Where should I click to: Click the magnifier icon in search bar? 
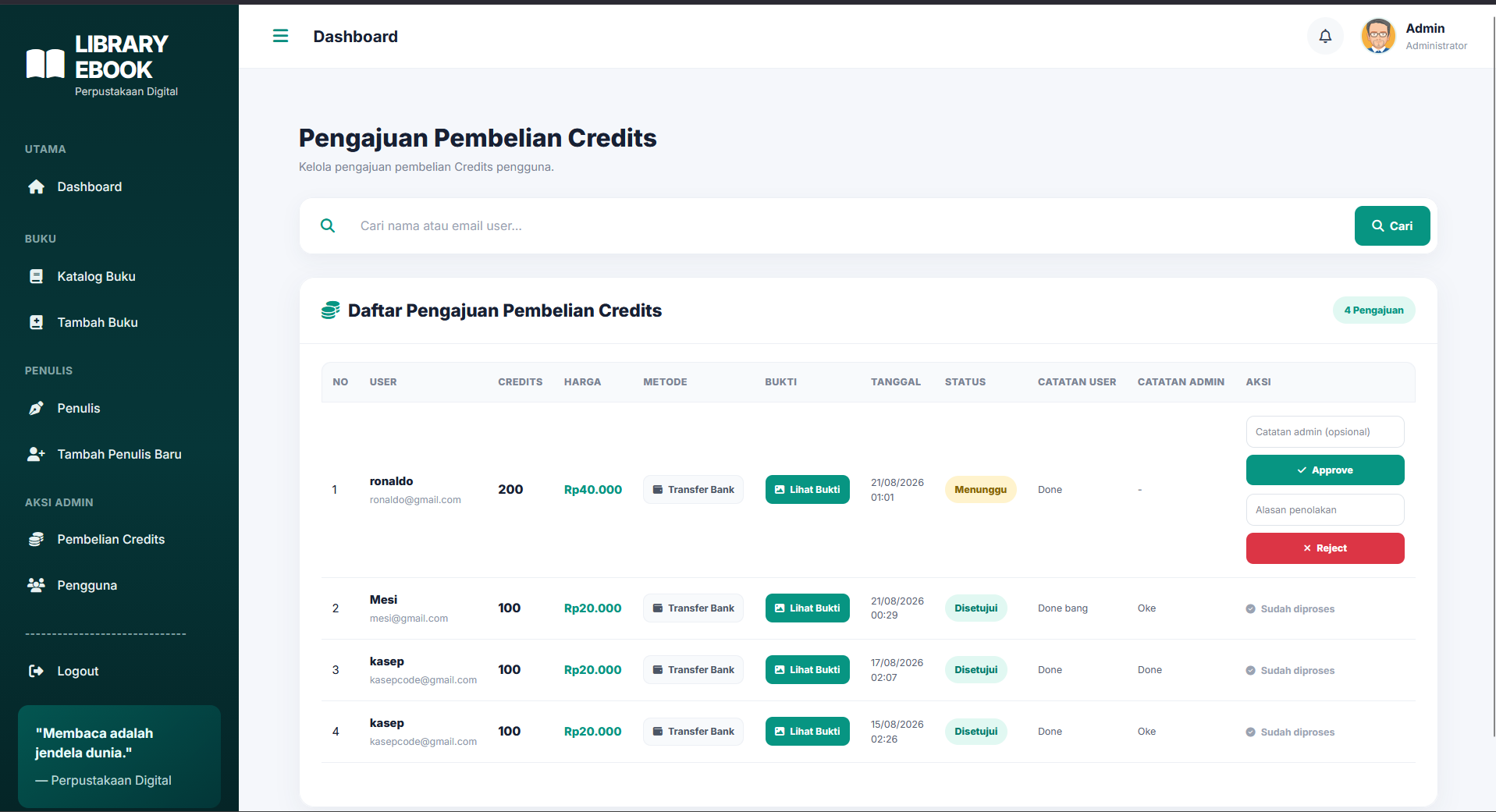(328, 225)
